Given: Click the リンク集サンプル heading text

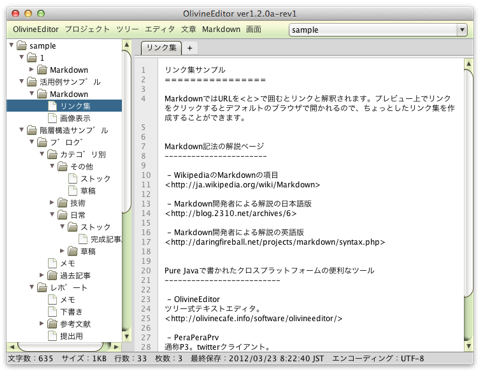Looking at the screenshot, I should click(195, 70).
